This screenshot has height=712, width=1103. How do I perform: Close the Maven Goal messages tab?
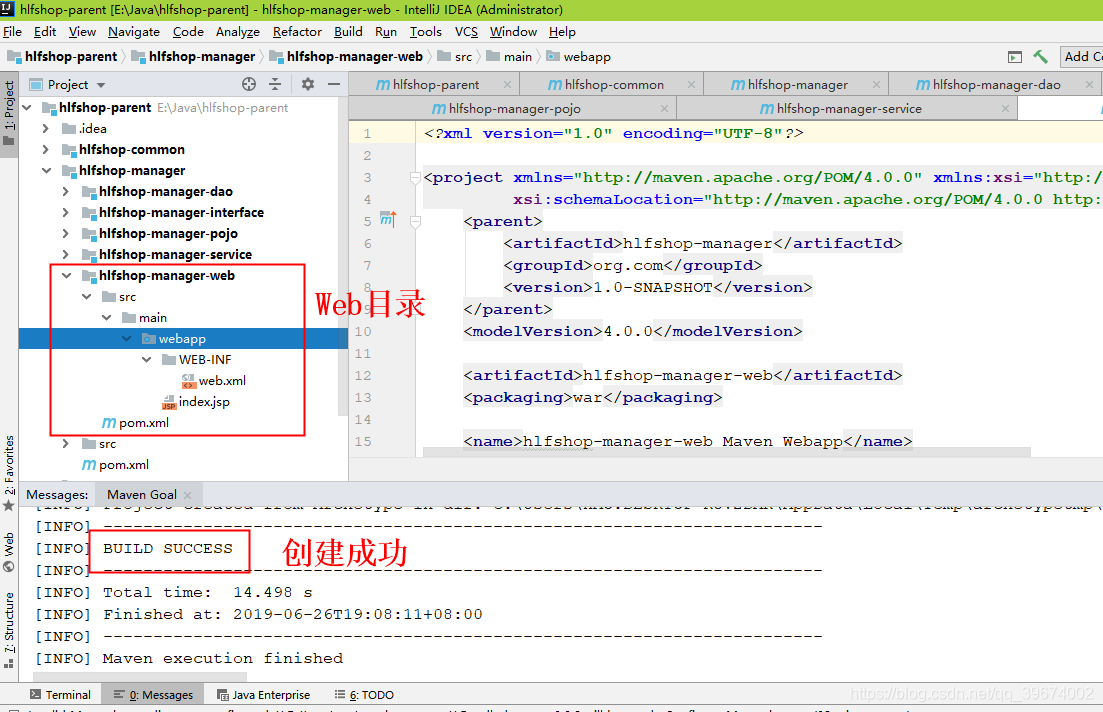point(188,495)
